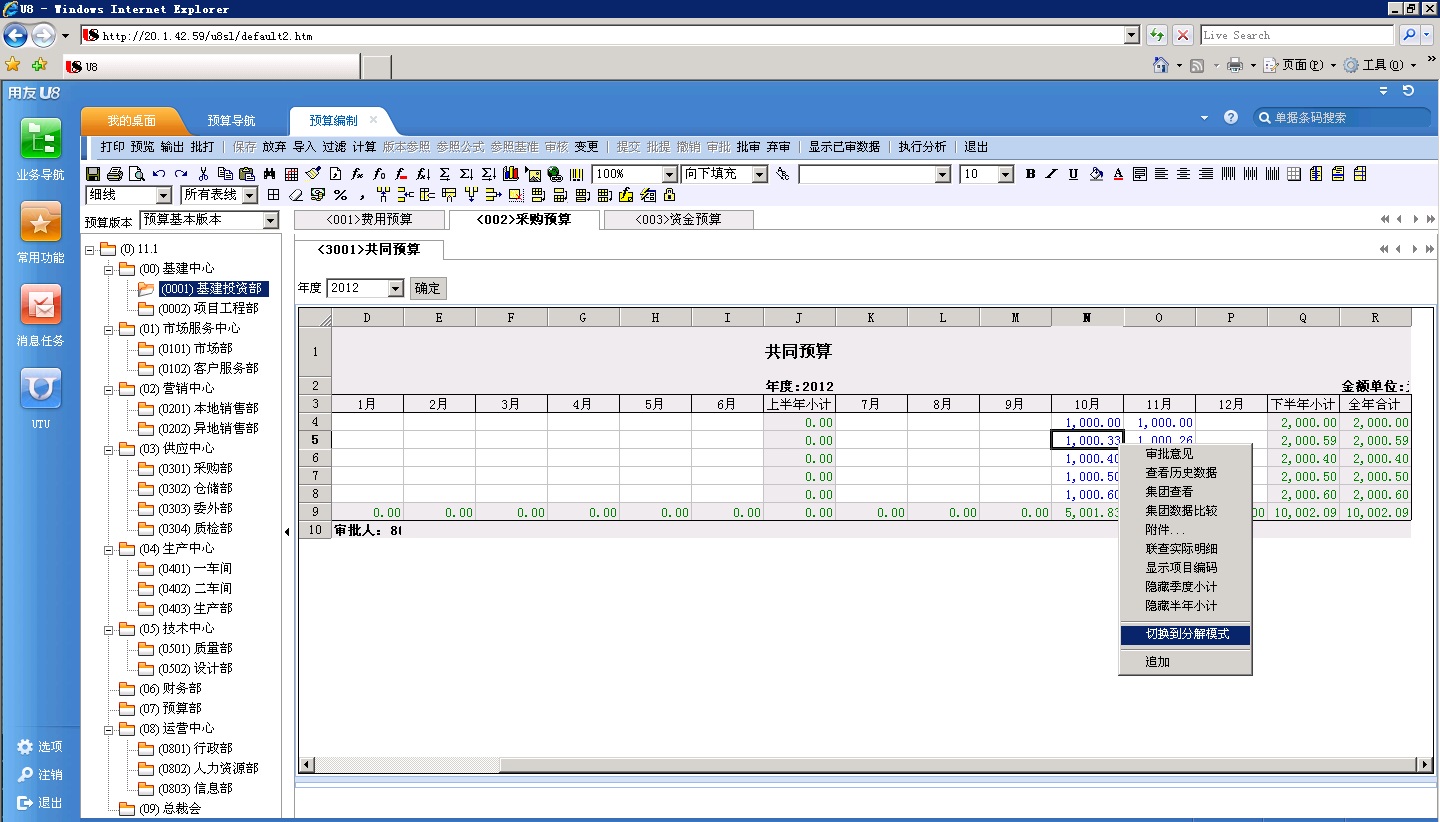Click the 计算 toolbar command
The width and height of the screenshot is (1440, 822).
[364, 147]
